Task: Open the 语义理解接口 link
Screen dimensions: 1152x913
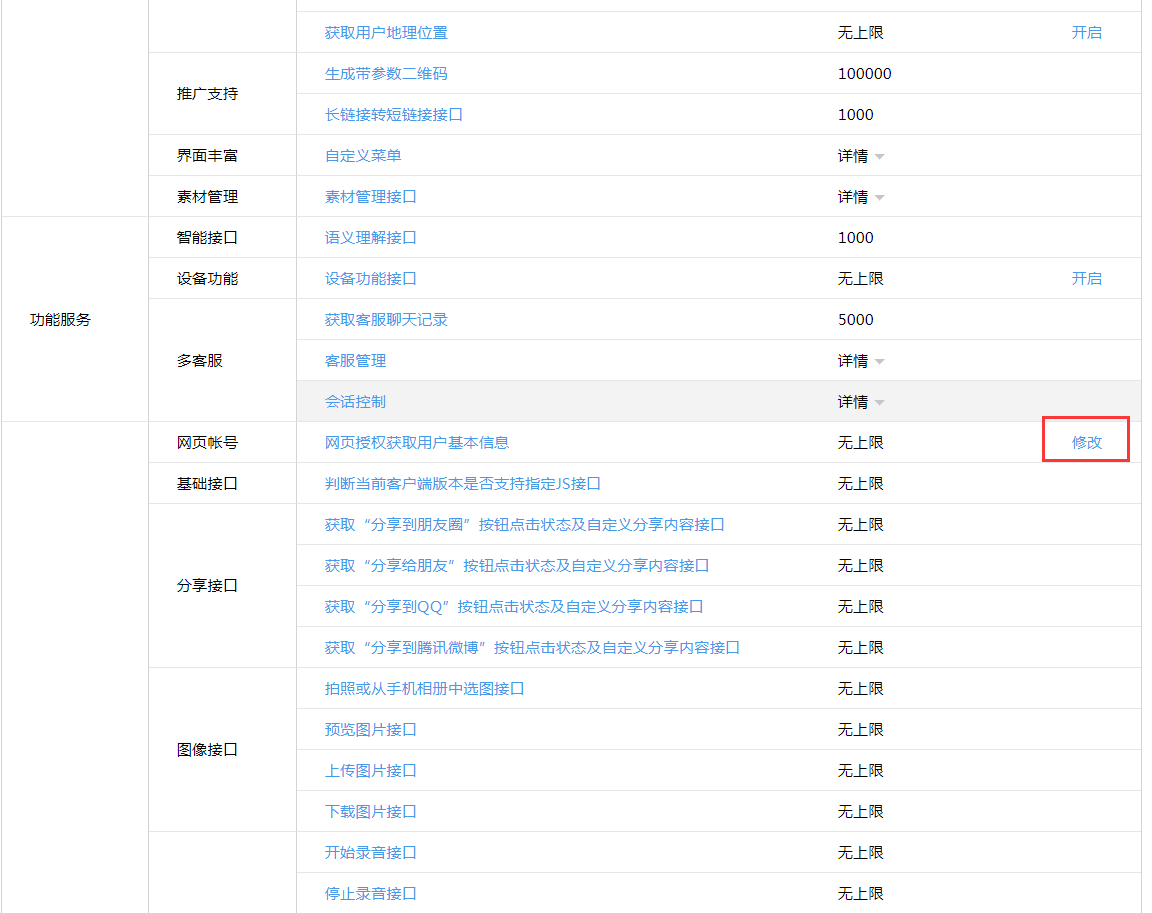Action: [370, 238]
